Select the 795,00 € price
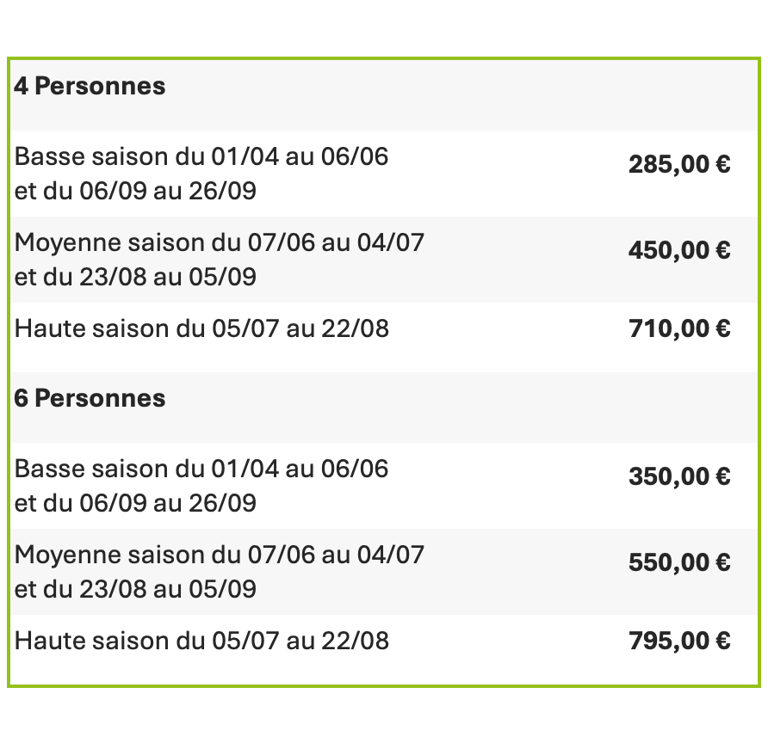Image resolution: width=768 pixels, height=748 pixels. (679, 641)
